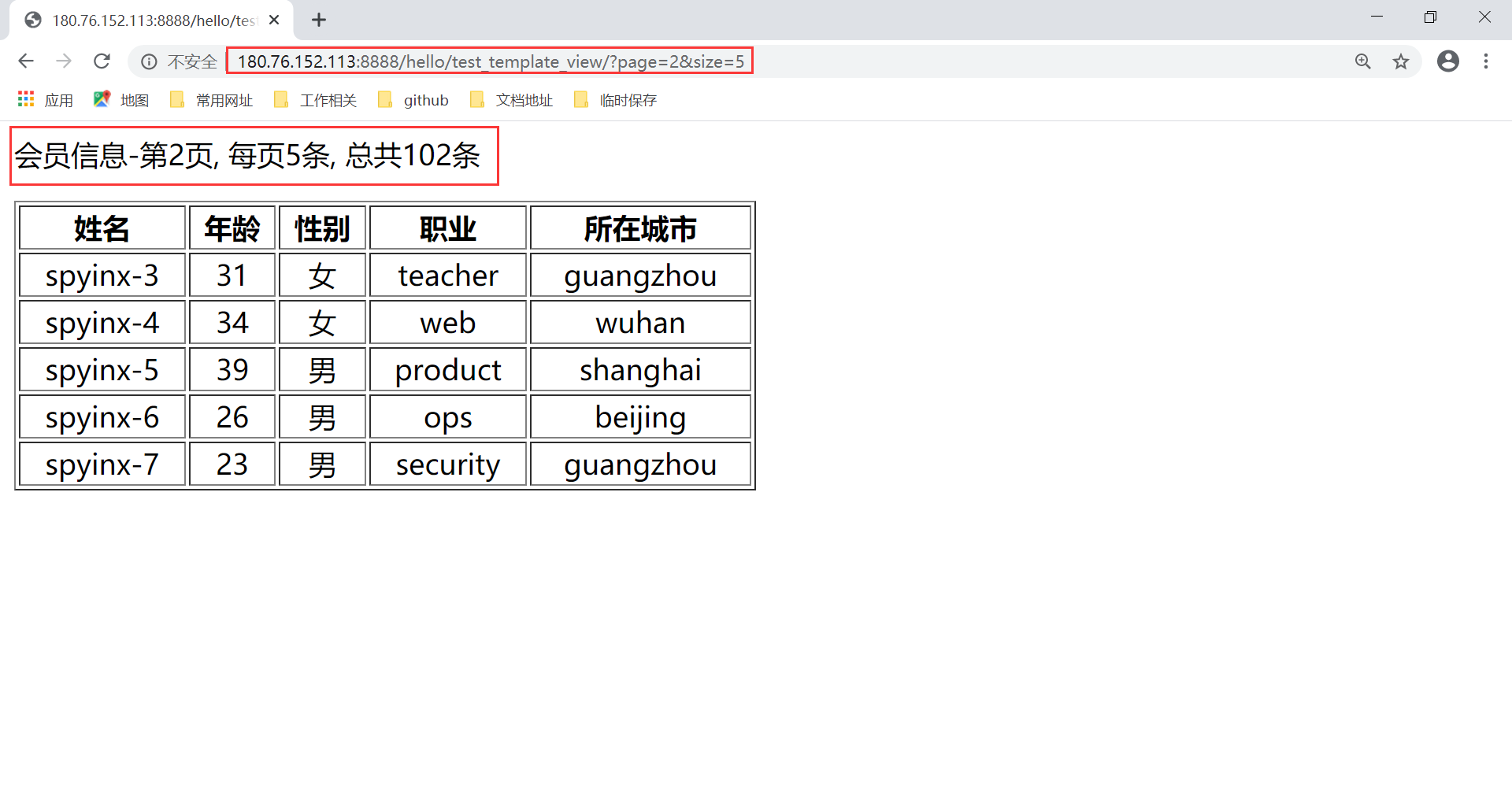Open the 临时保存 bookmark folder
1512x803 pixels.
pos(616,100)
